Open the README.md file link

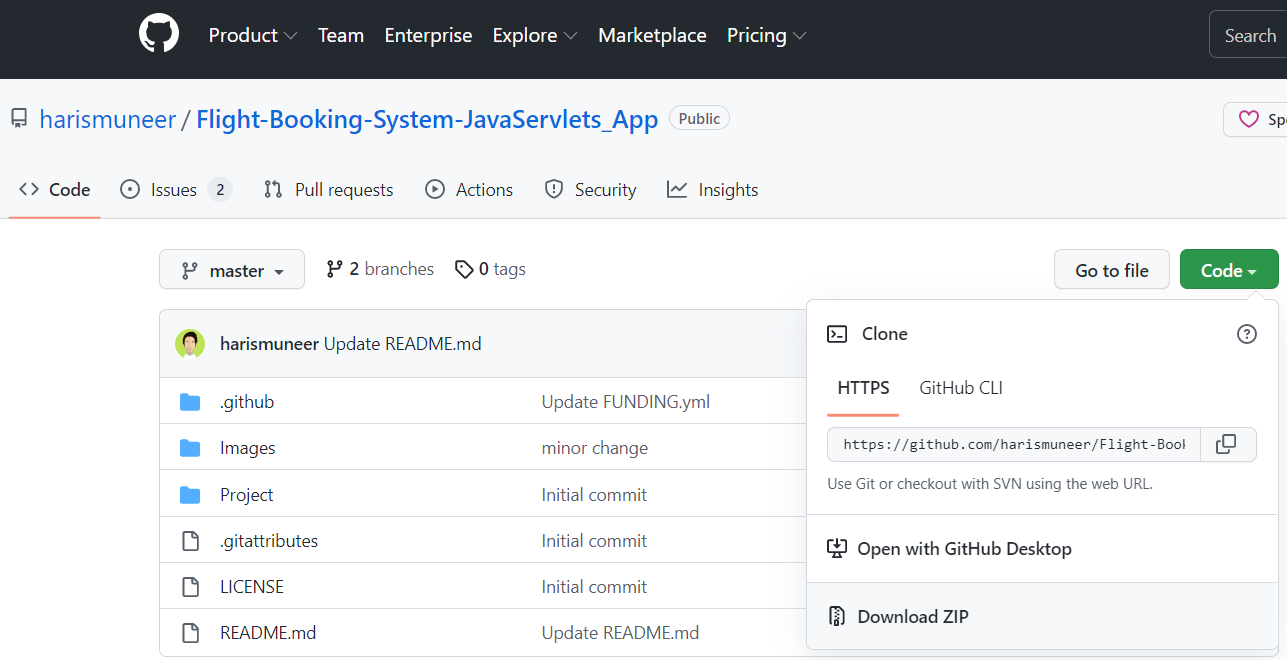point(268,633)
